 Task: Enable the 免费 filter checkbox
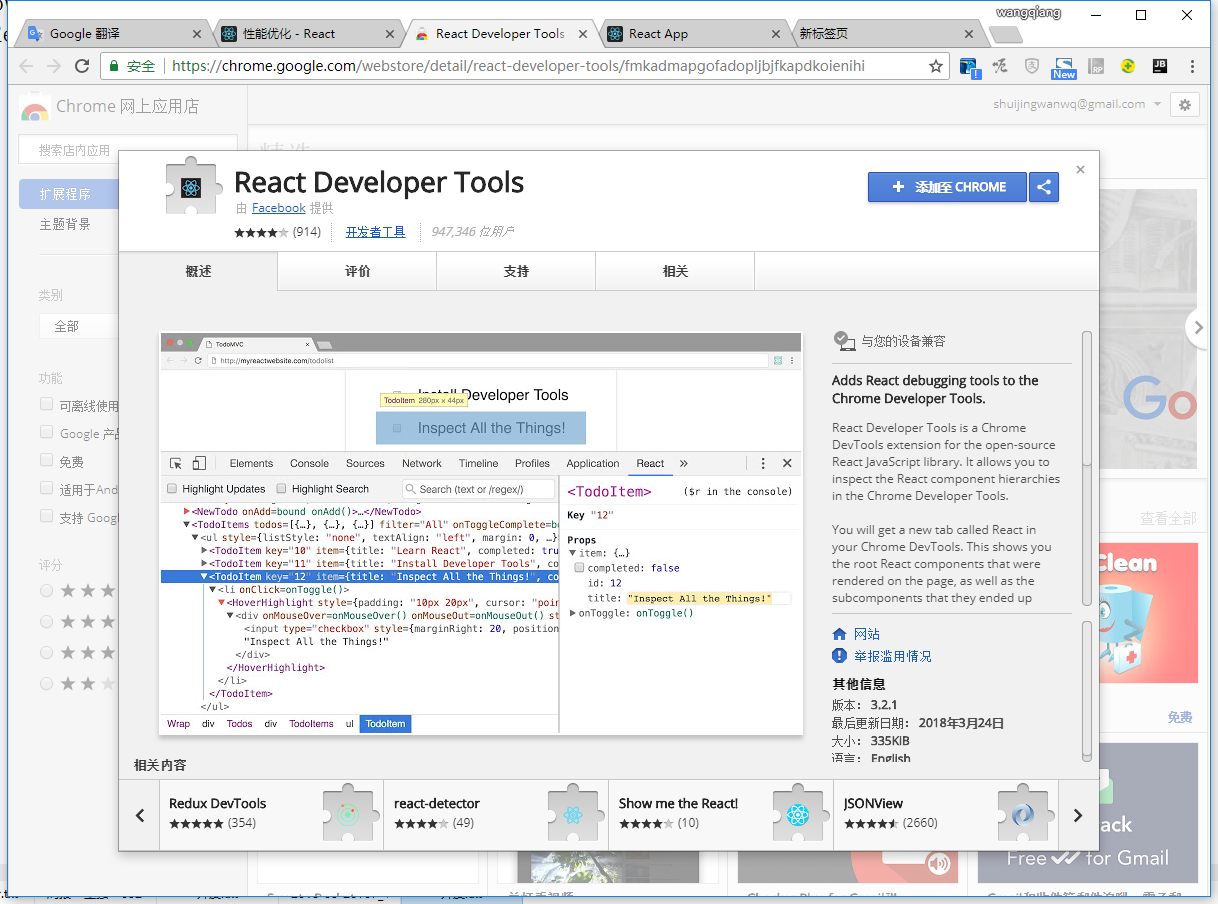(x=46, y=461)
